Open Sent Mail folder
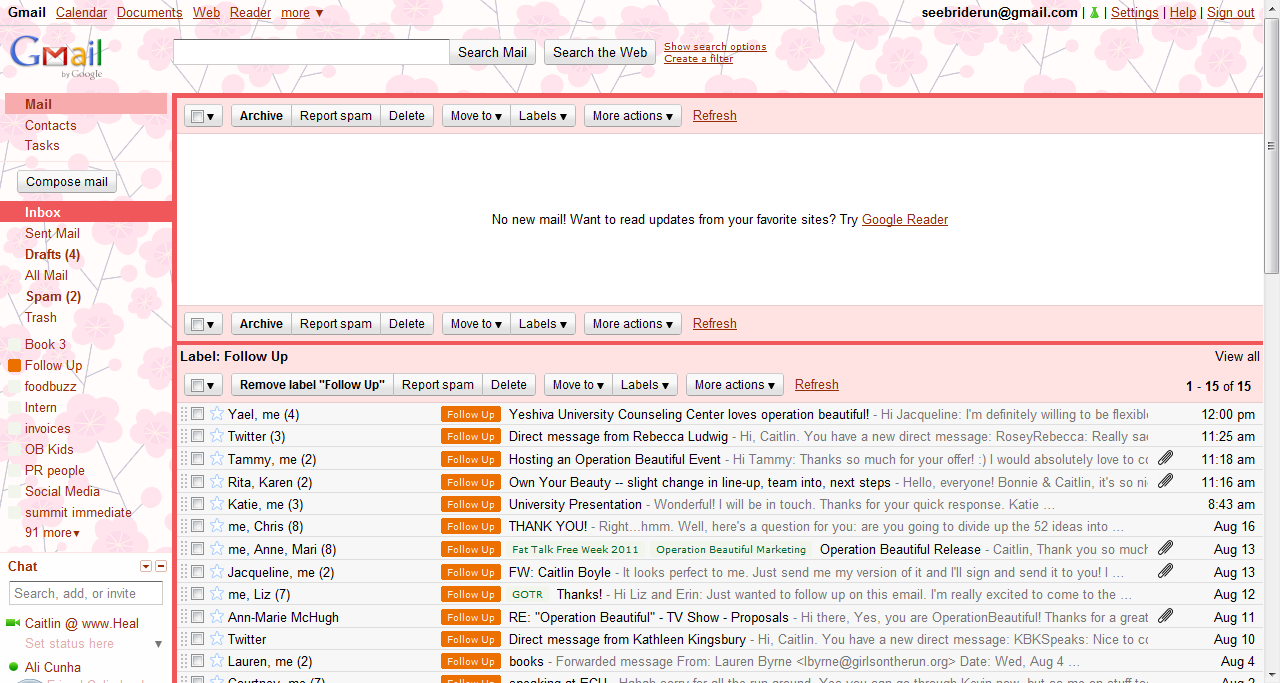 52,233
